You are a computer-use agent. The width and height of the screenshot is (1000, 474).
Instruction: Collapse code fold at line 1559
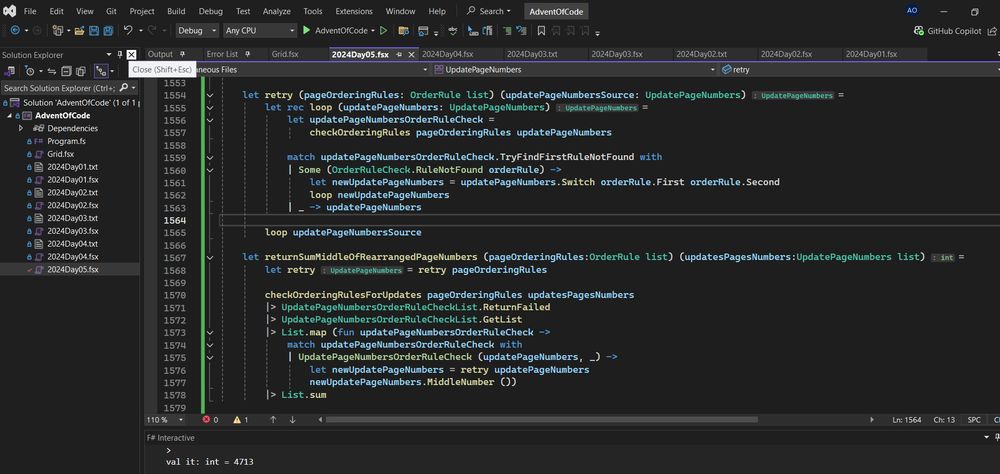210,157
